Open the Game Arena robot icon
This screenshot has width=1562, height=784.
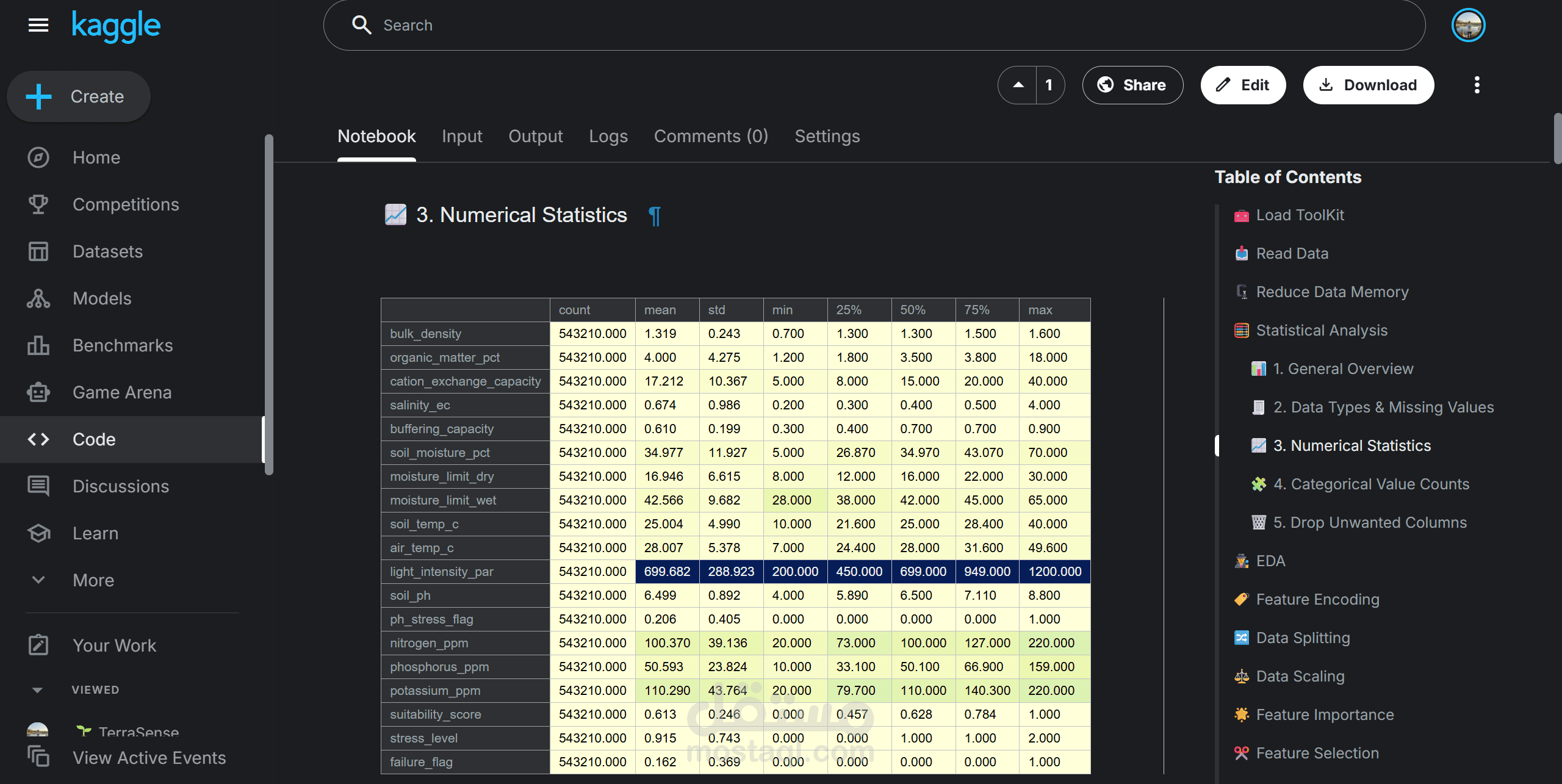tap(38, 392)
